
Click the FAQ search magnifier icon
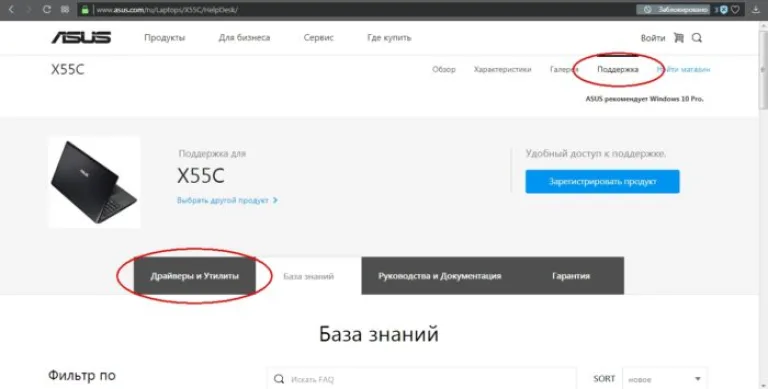coord(279,379)
